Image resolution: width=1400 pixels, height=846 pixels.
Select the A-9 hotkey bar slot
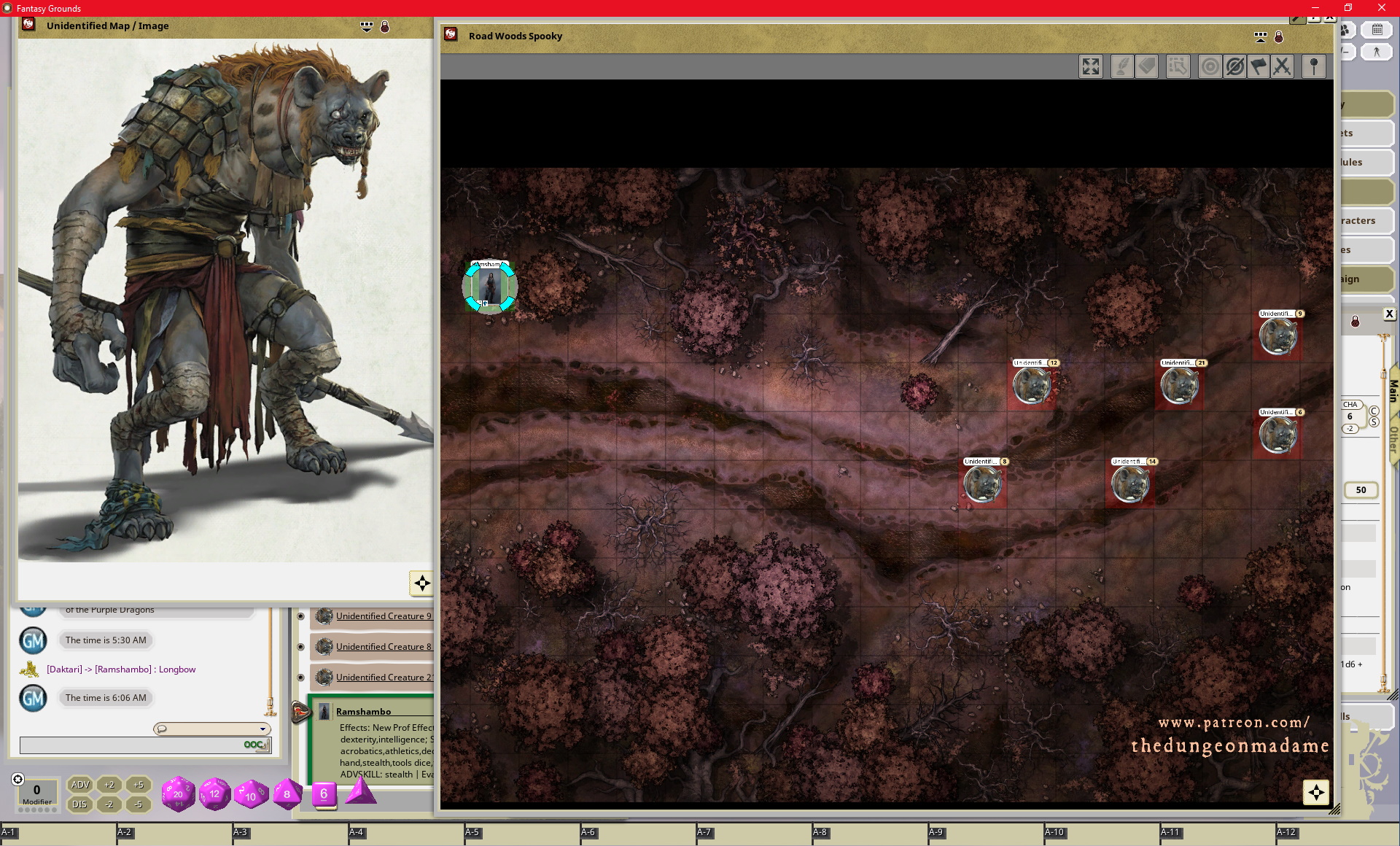click(x=986, y=835)
